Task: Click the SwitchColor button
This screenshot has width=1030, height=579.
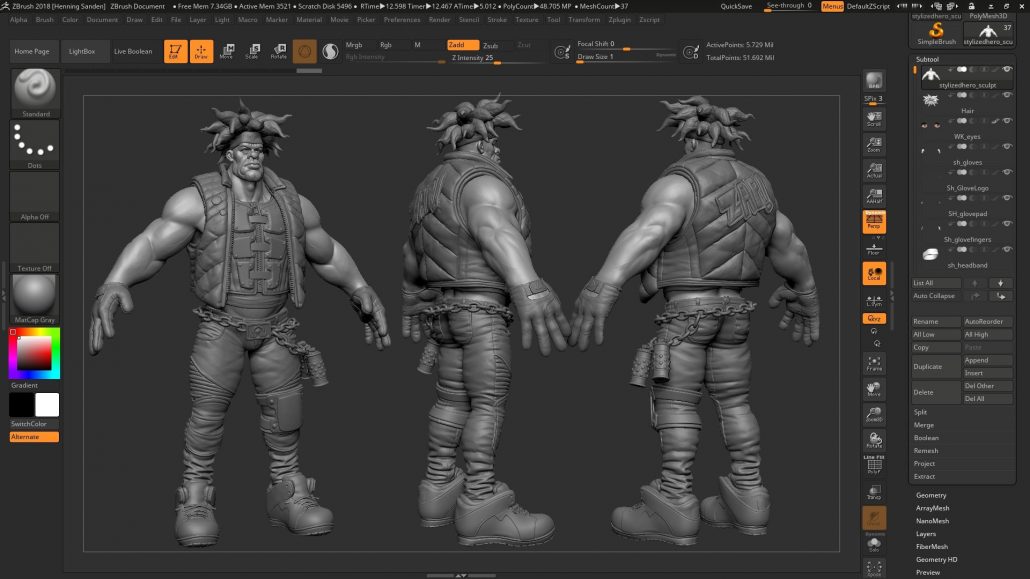Action: tap(34, 424)
